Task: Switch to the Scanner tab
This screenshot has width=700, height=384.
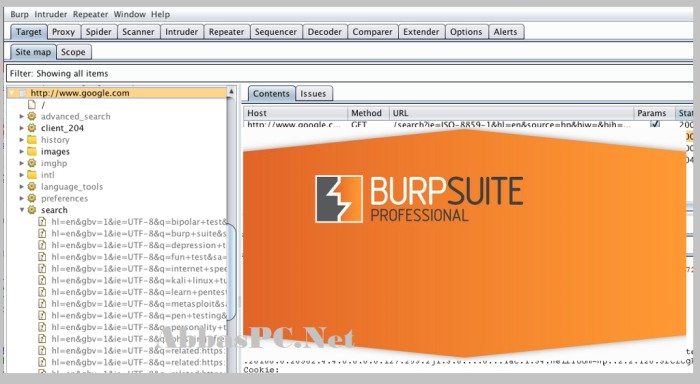Action: point(138,32)
